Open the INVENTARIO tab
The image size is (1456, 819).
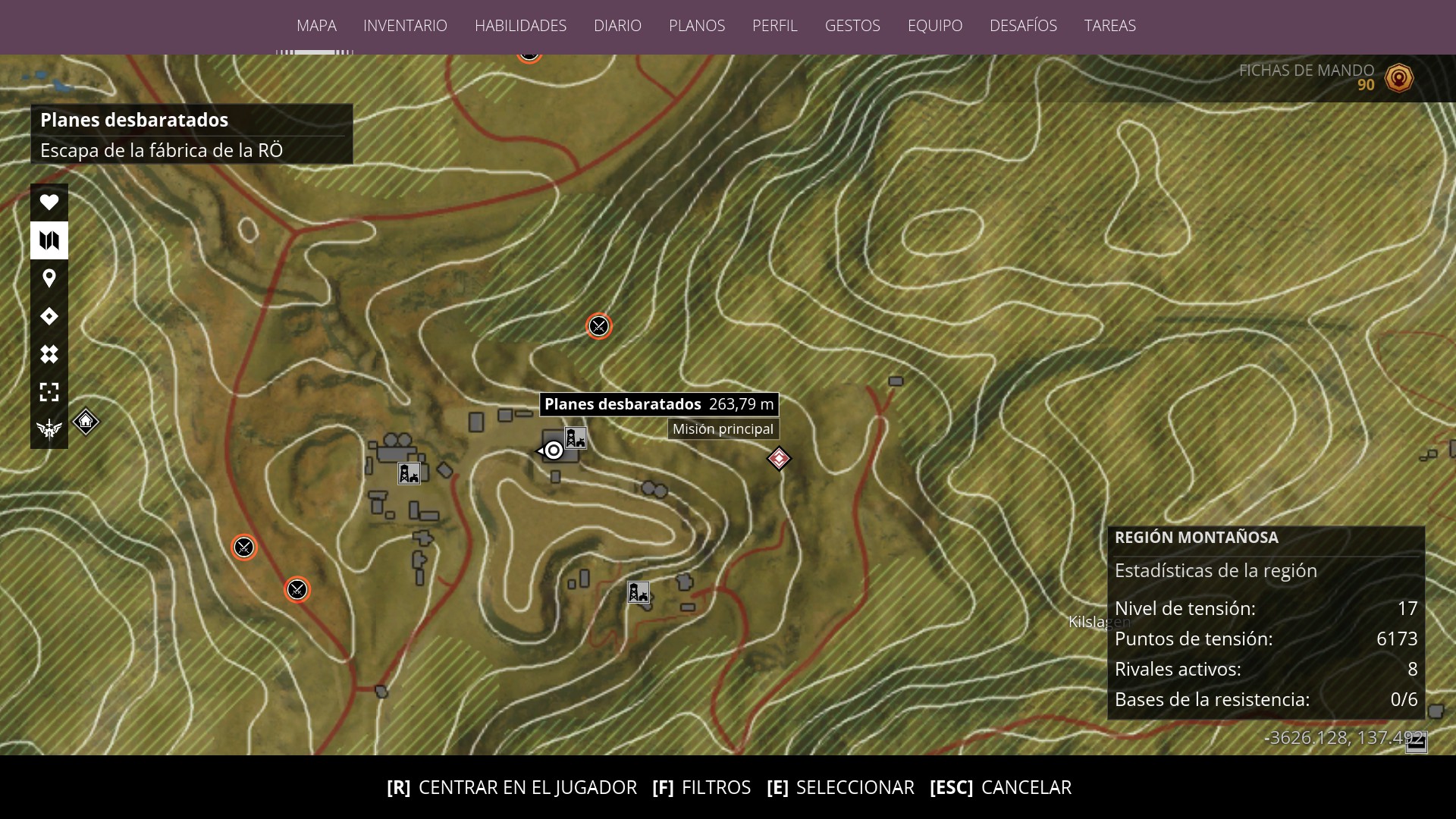(x=405, y=26)
